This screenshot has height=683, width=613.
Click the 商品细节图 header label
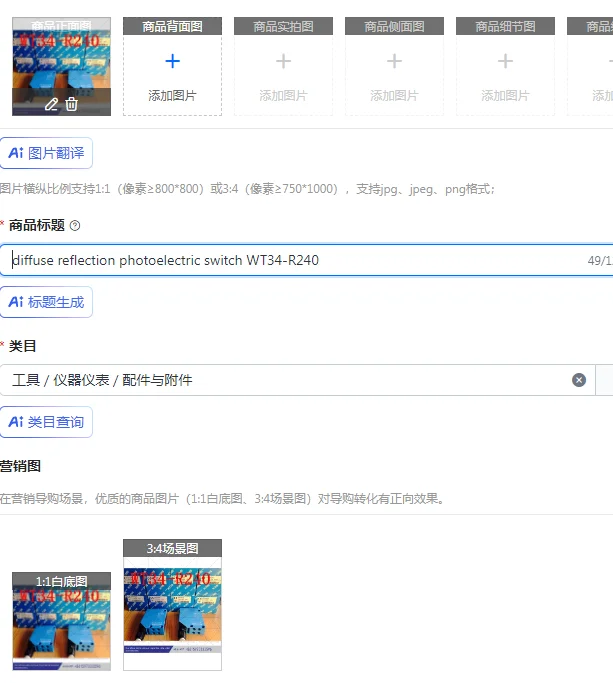(505, 26)
